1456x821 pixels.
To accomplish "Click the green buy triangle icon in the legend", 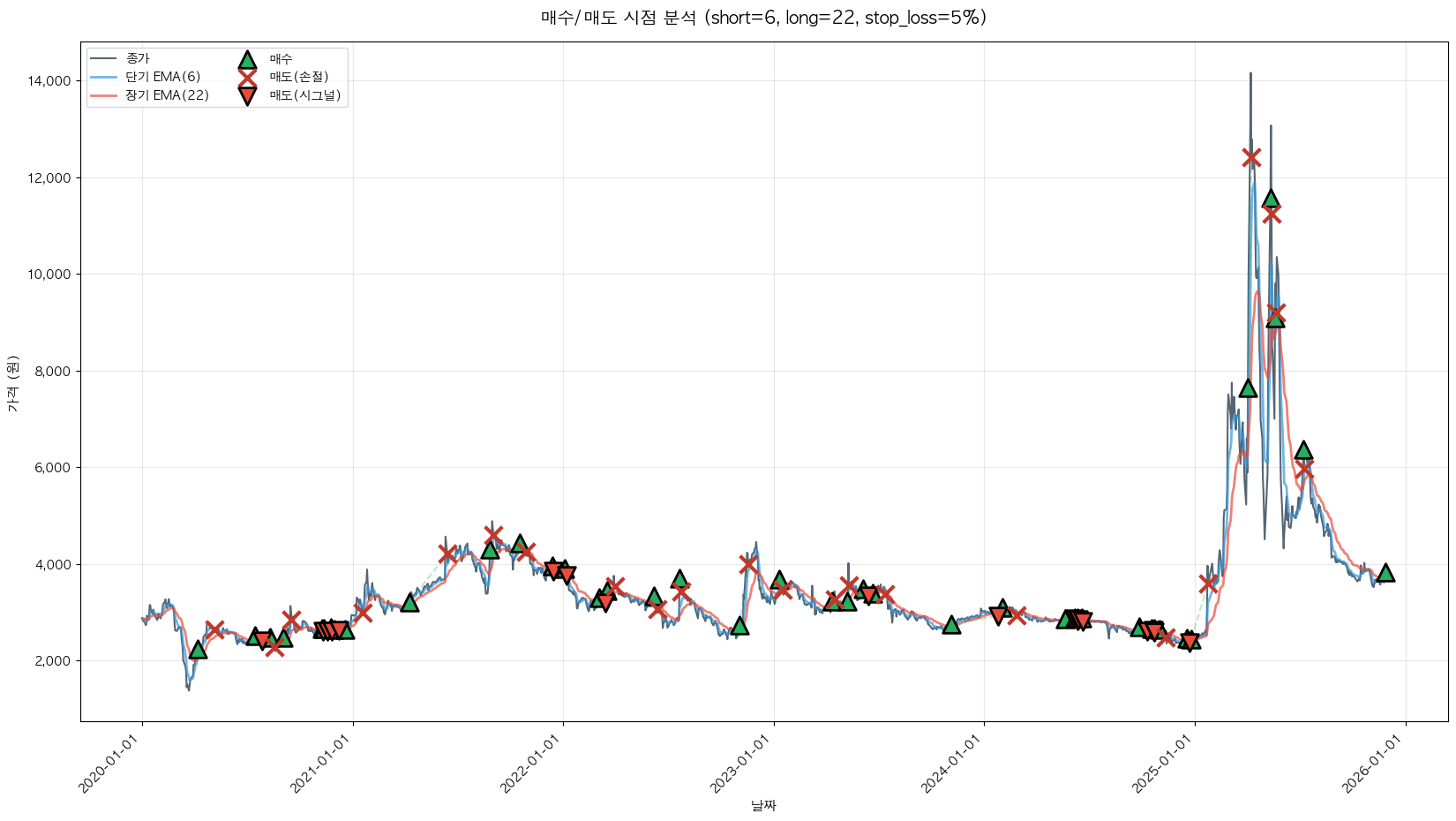I will 247,59.
